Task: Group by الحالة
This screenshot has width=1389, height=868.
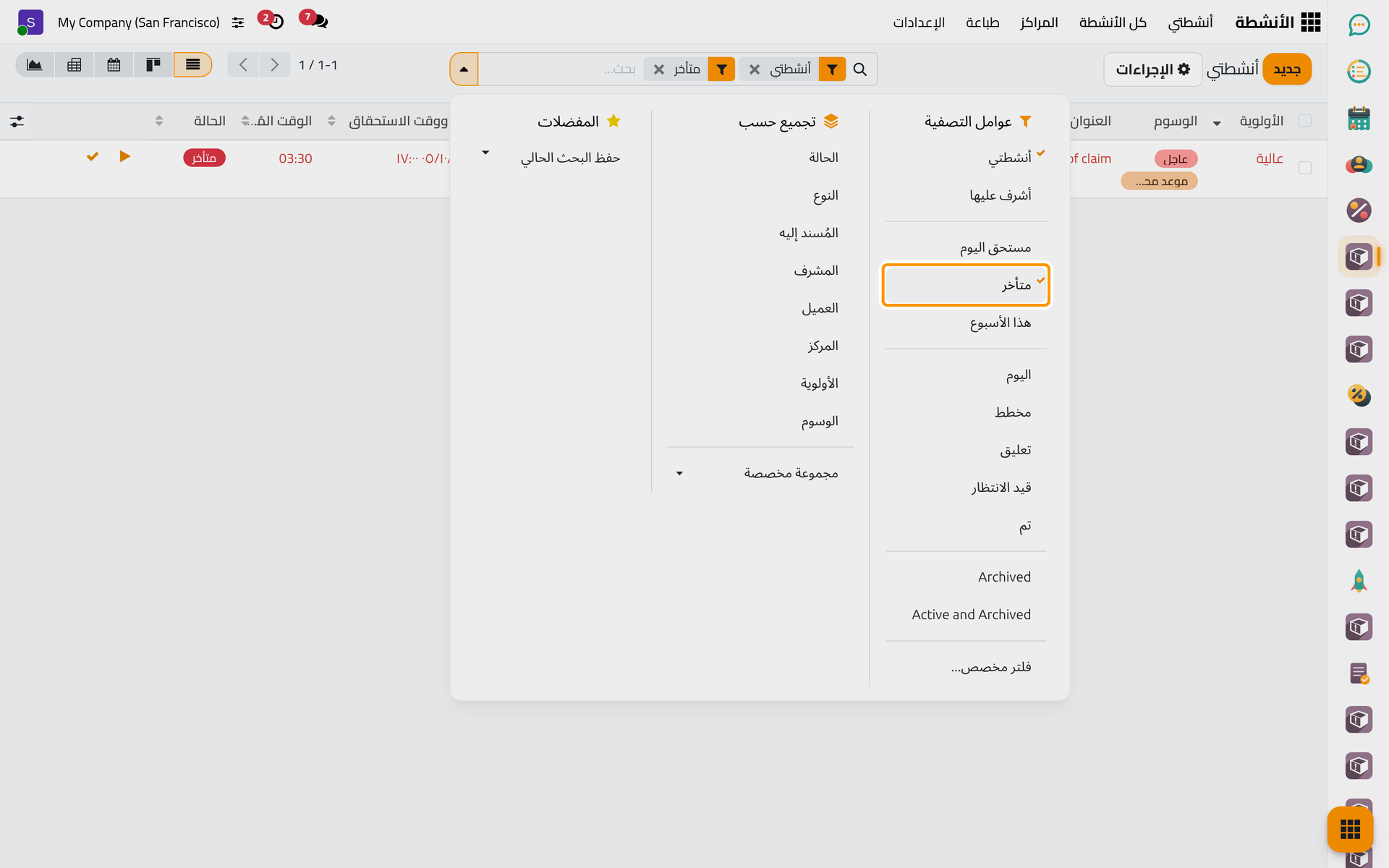Action: point(760,158)
